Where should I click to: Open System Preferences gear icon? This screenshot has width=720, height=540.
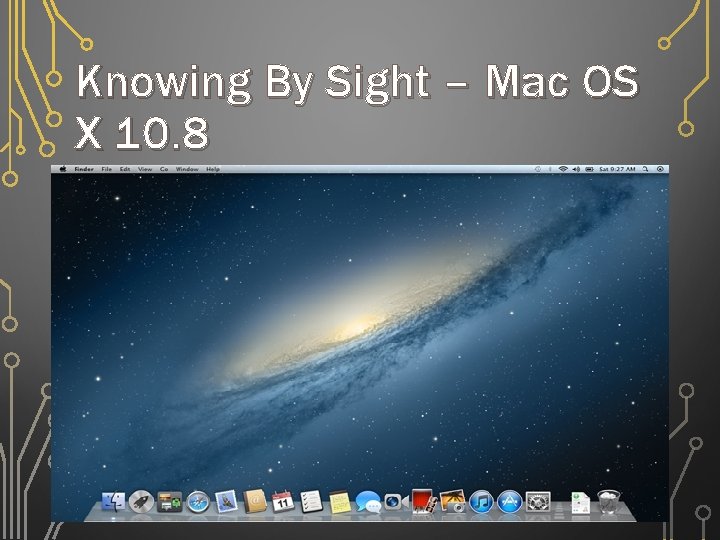pyautogui.click(x=538, y=502)
